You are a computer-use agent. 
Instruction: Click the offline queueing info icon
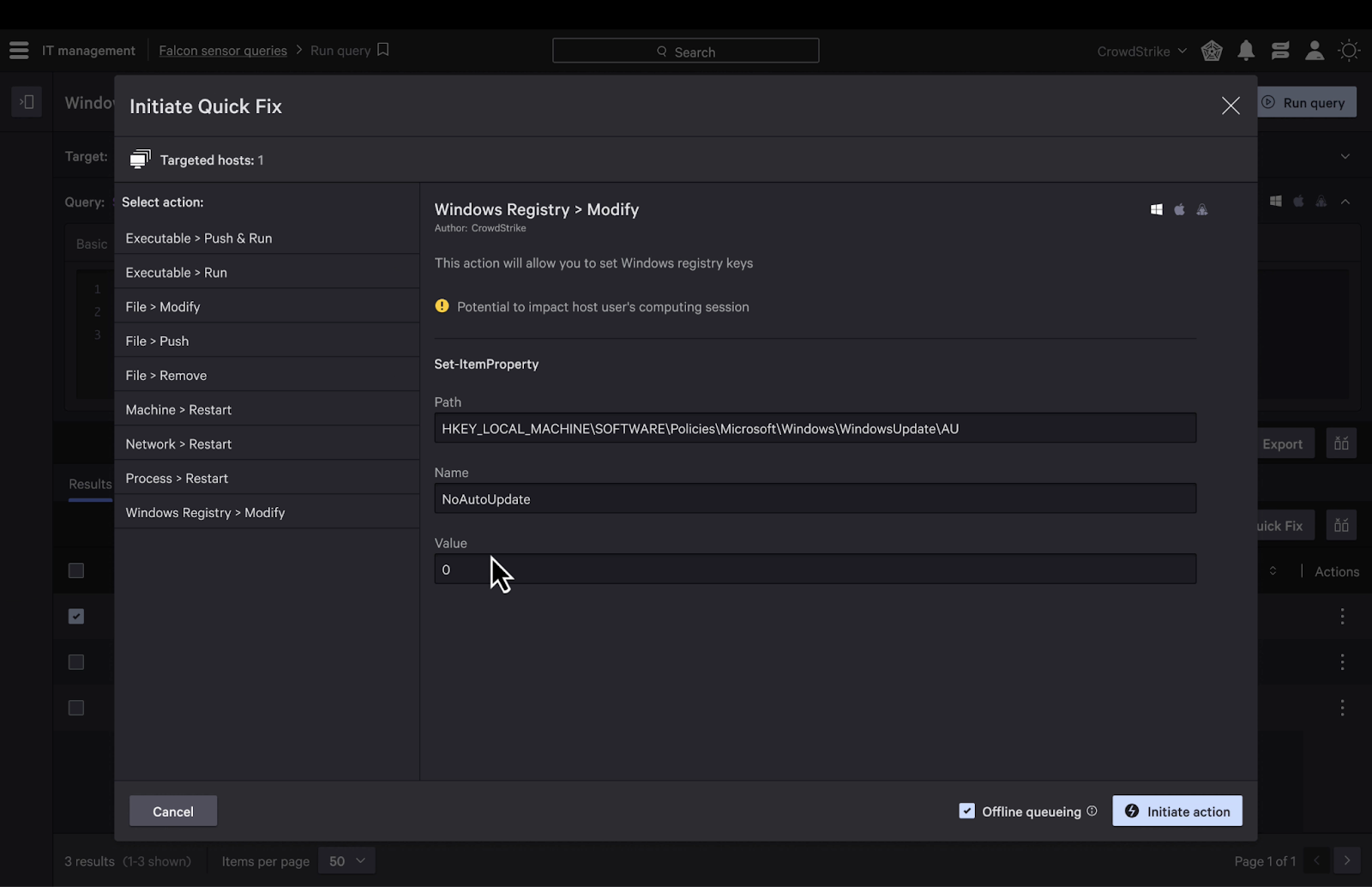pos(1092,811)
